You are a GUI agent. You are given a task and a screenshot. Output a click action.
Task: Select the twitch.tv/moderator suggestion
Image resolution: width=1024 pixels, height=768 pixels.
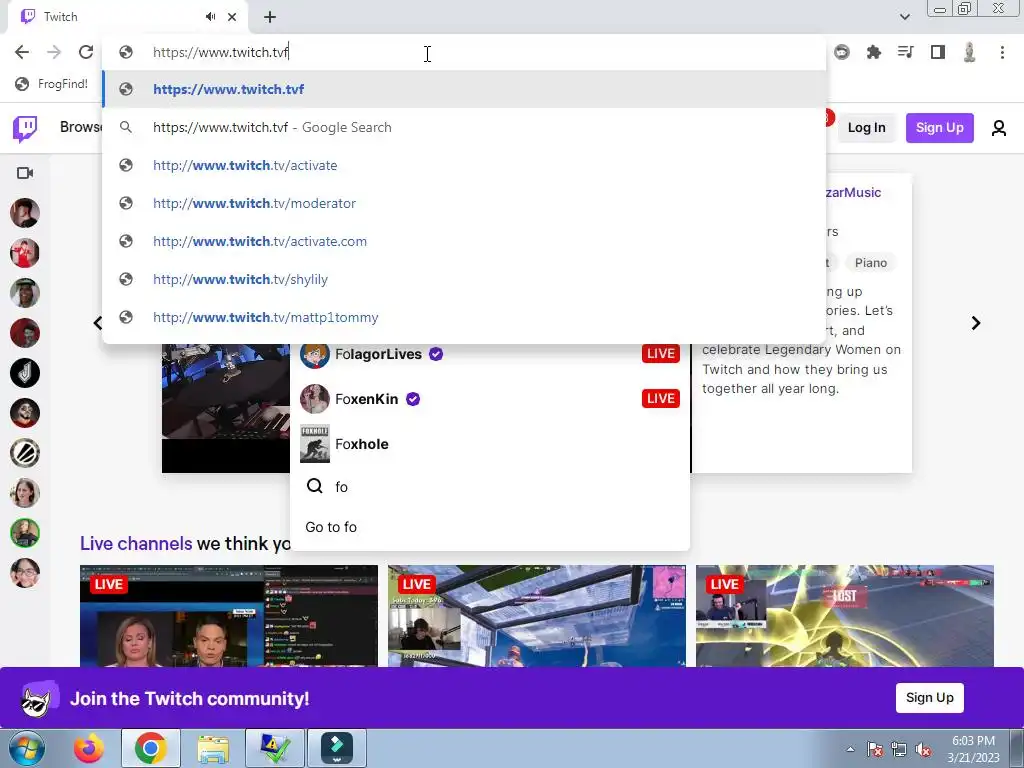(464, 203)
